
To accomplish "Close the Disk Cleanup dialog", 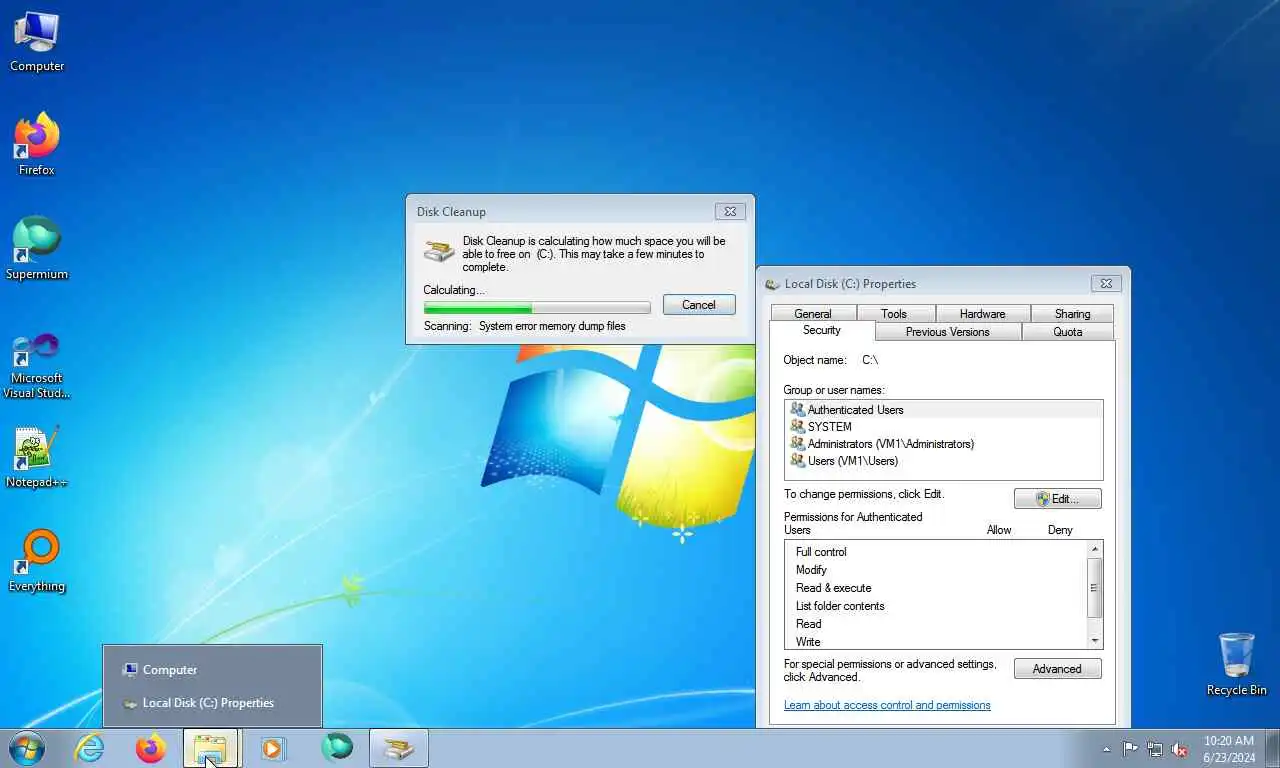I will [730, 211].
